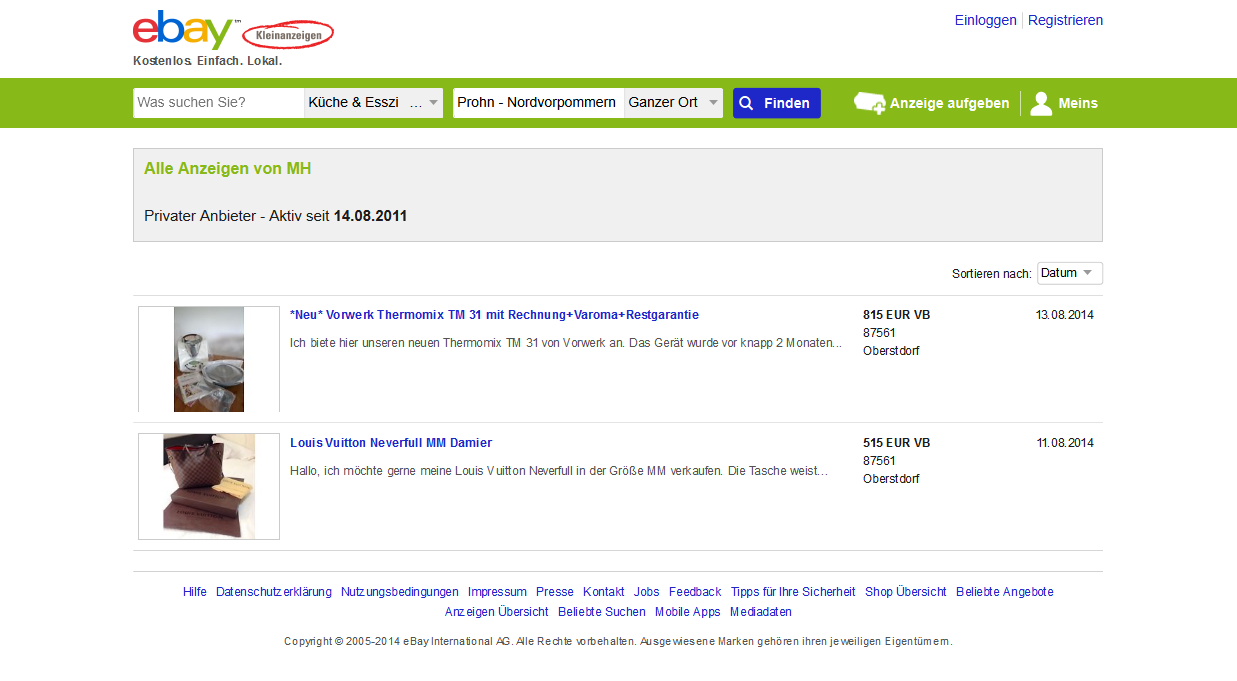Open the Meins menu
The width and height of the screenshot is (1237, 681).
click(1078, 103)
